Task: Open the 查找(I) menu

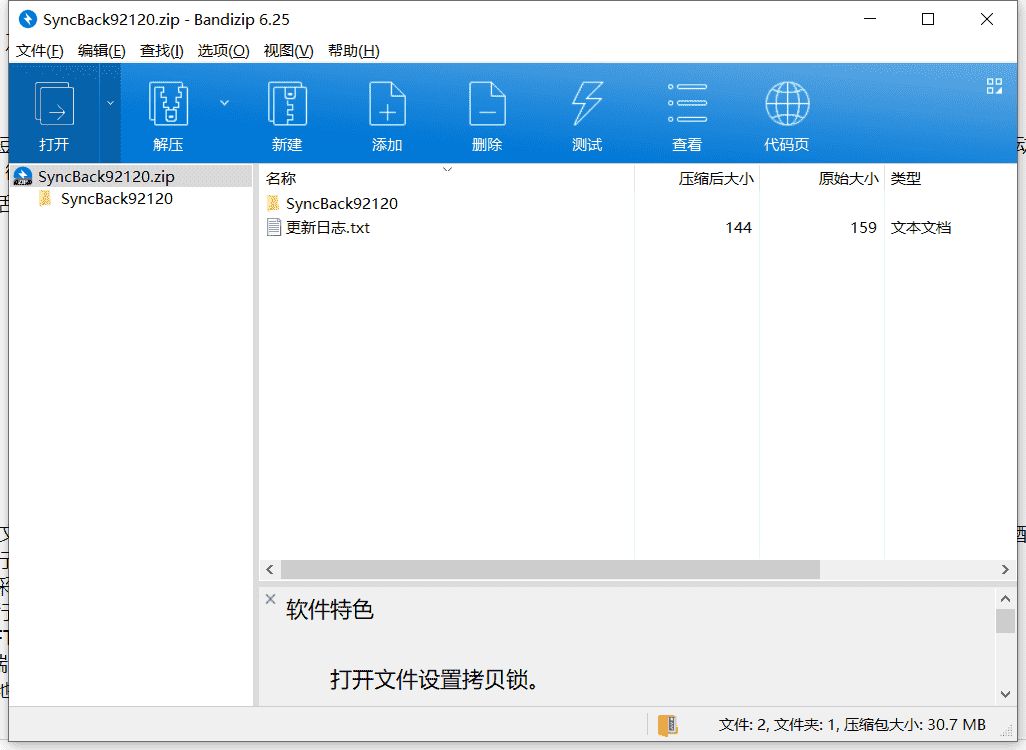Action: click(x=162, y=50)
